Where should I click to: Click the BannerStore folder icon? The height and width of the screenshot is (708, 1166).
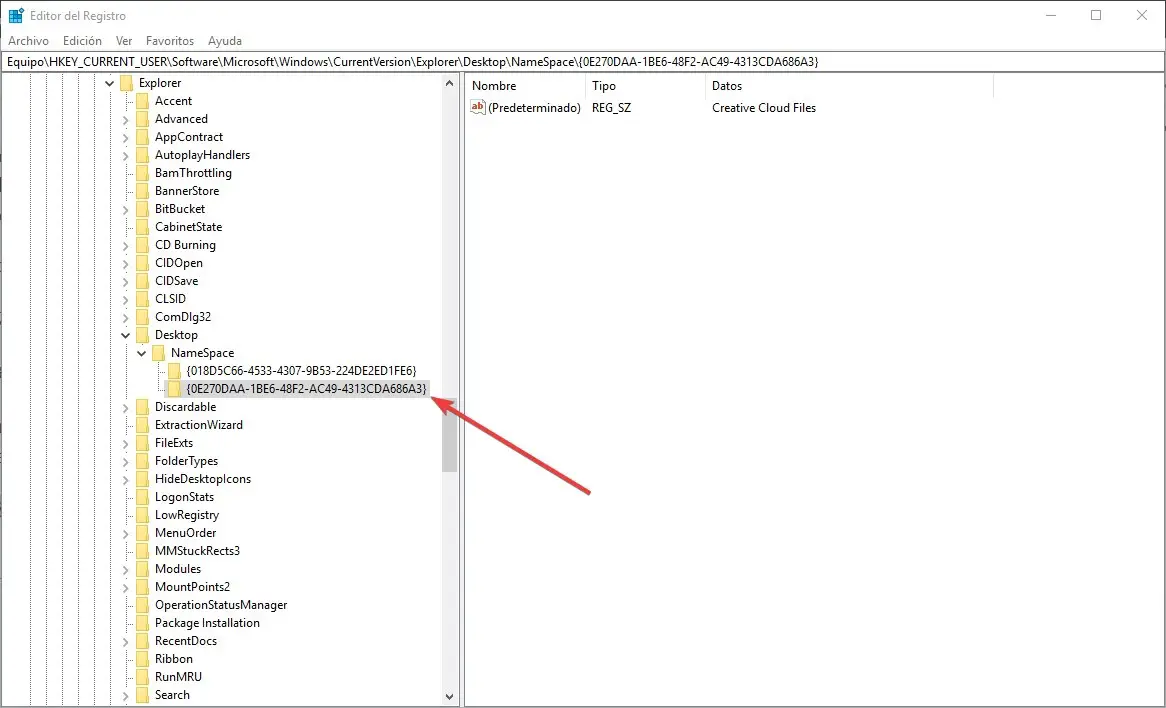[143, 191]
